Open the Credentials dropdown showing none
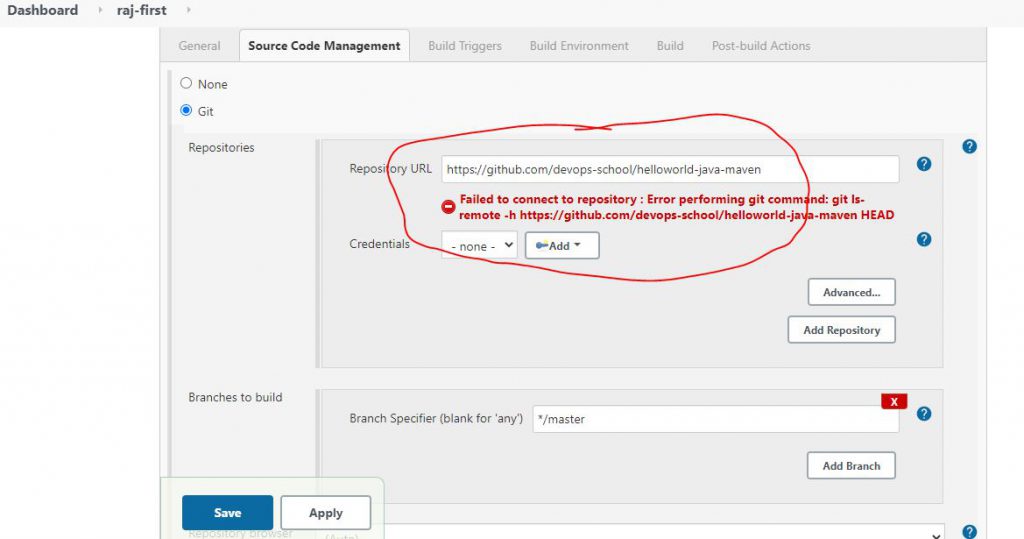Image resolution: width=1024 pixels, height=539 pixels. (479, 245)
